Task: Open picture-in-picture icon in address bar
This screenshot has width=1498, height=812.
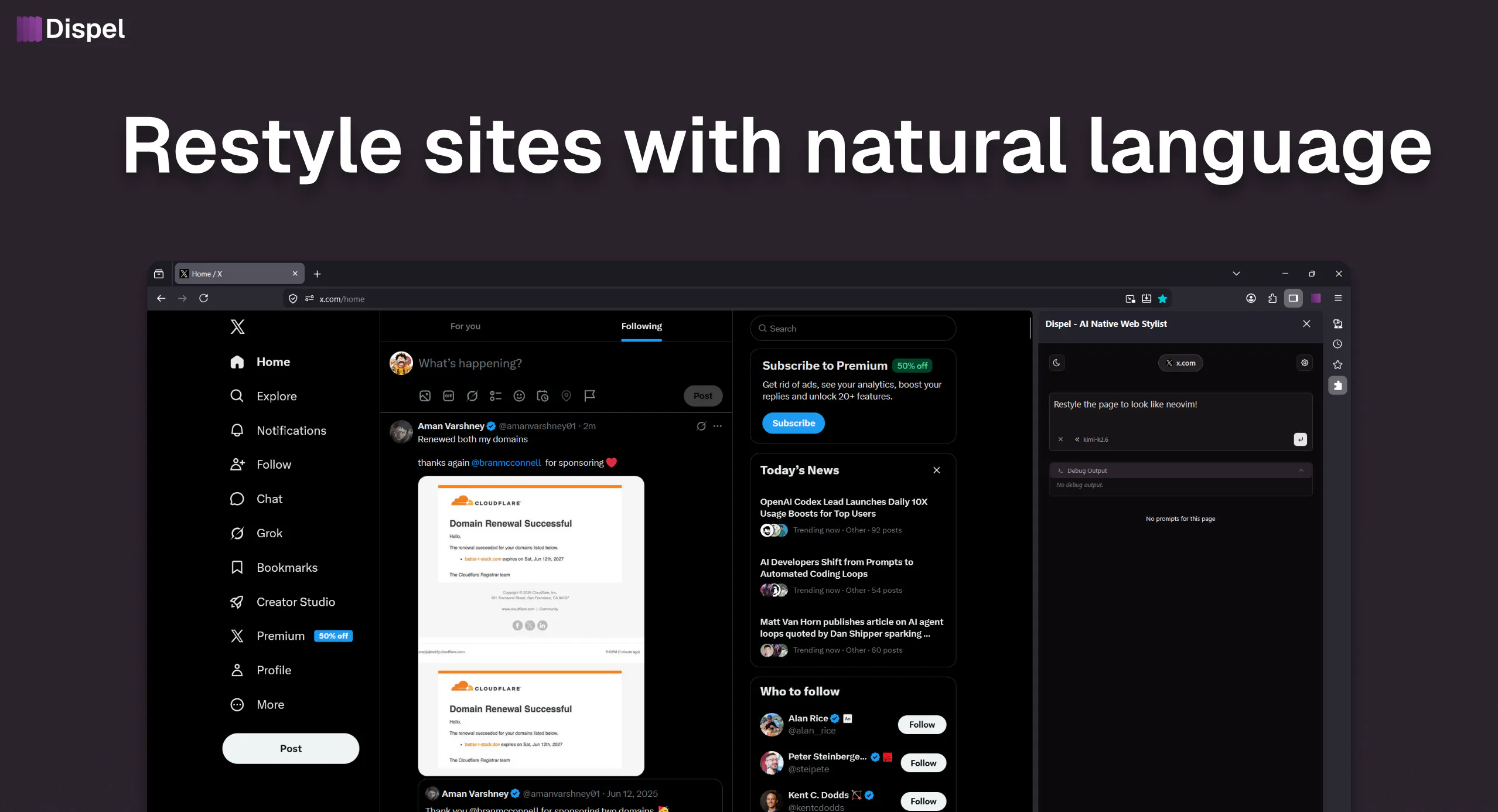Action: (1130, 299)
